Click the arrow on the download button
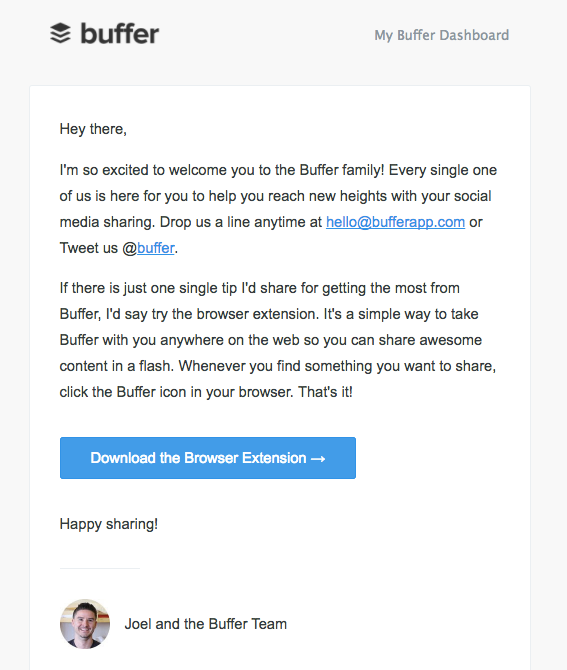The height and width of the screenshot is (670, 567). pos(318,459)
